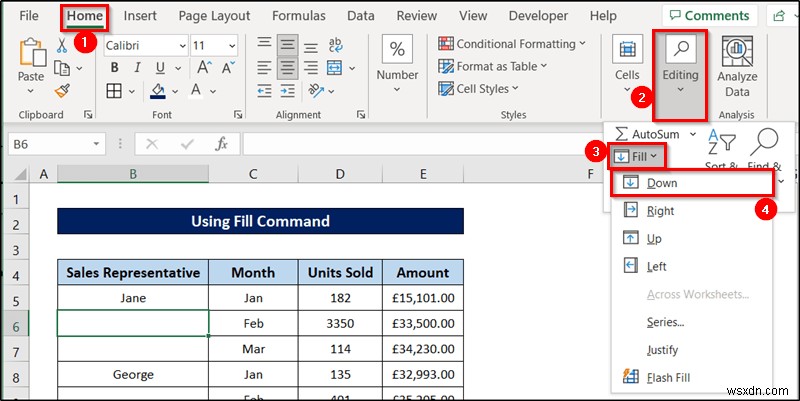Toggle Center horizontal alignment
Viewport: 800px width, 401px height.
(288, 68)
